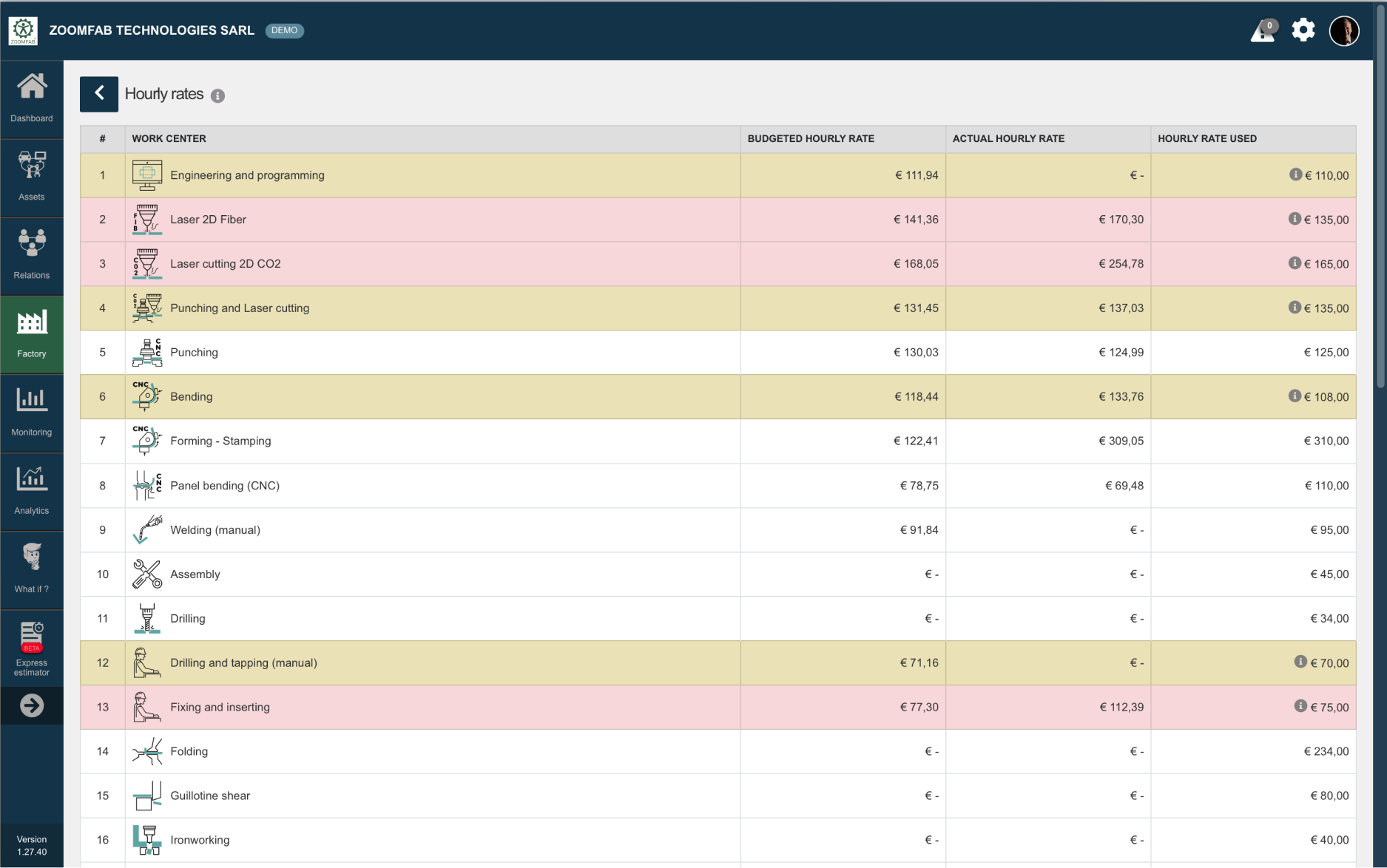Click info icon in Fixing and inserting row

coord(1300,706)
